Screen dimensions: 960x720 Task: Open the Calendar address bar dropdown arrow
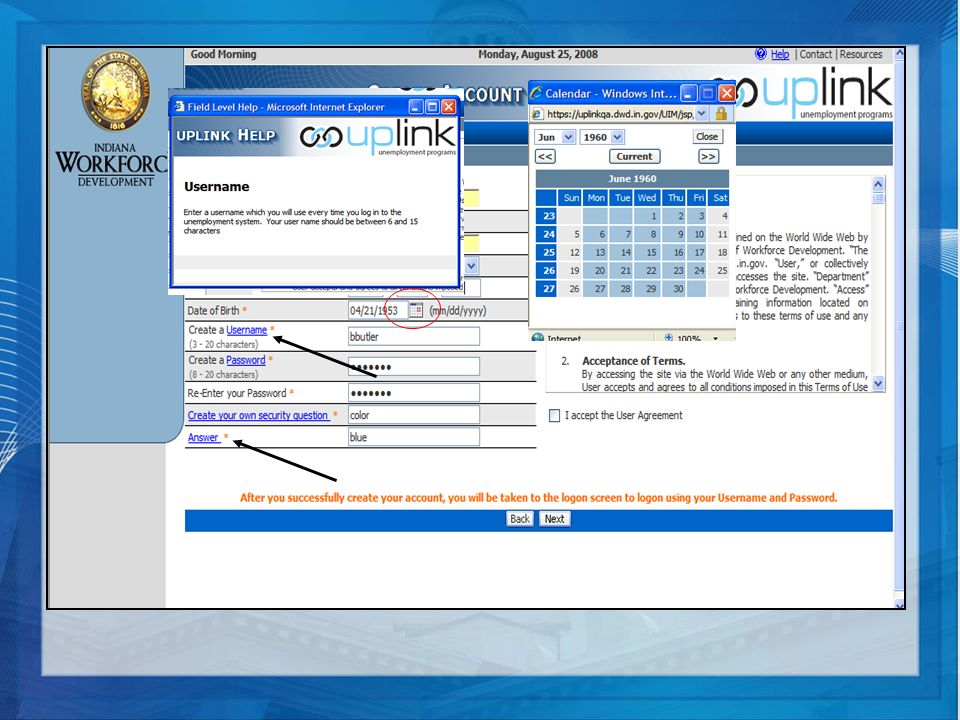coord(702,113)
